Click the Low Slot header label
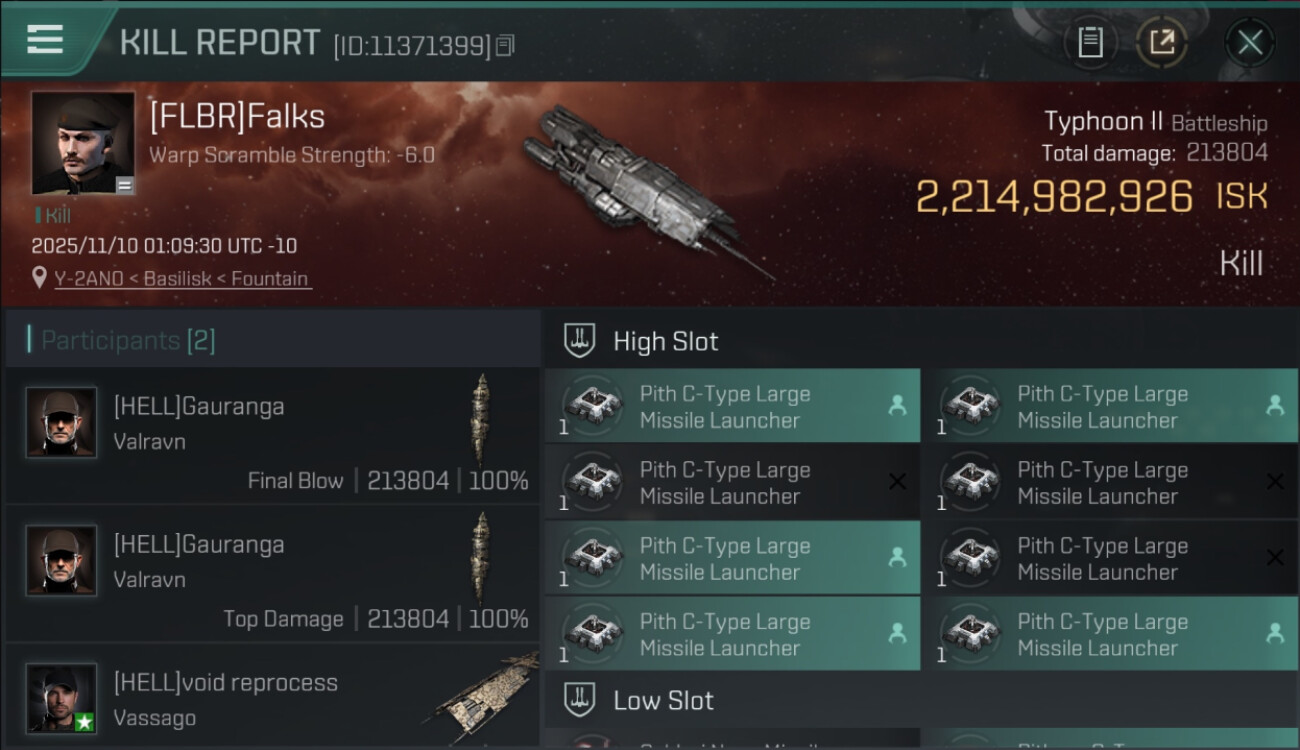This screenshot has width=1300, height=750. pos(663,700)
